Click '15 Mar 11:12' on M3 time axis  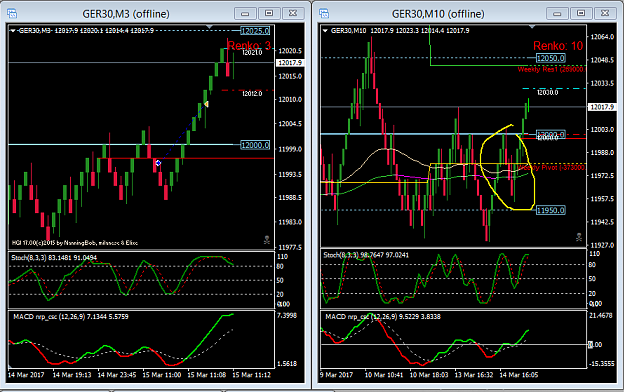point(252,375)
